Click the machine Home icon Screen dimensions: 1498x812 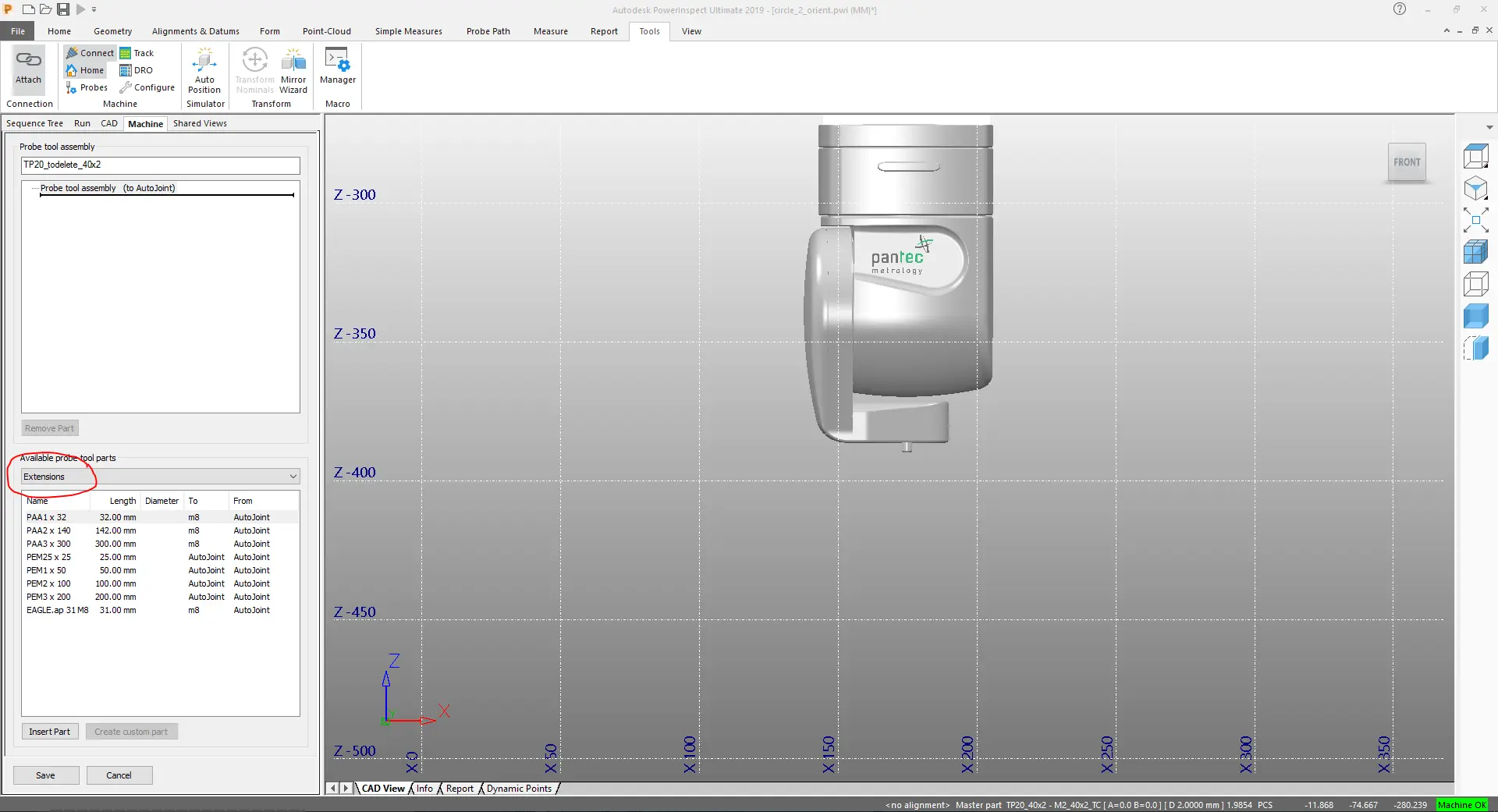(x=85, y=70)
